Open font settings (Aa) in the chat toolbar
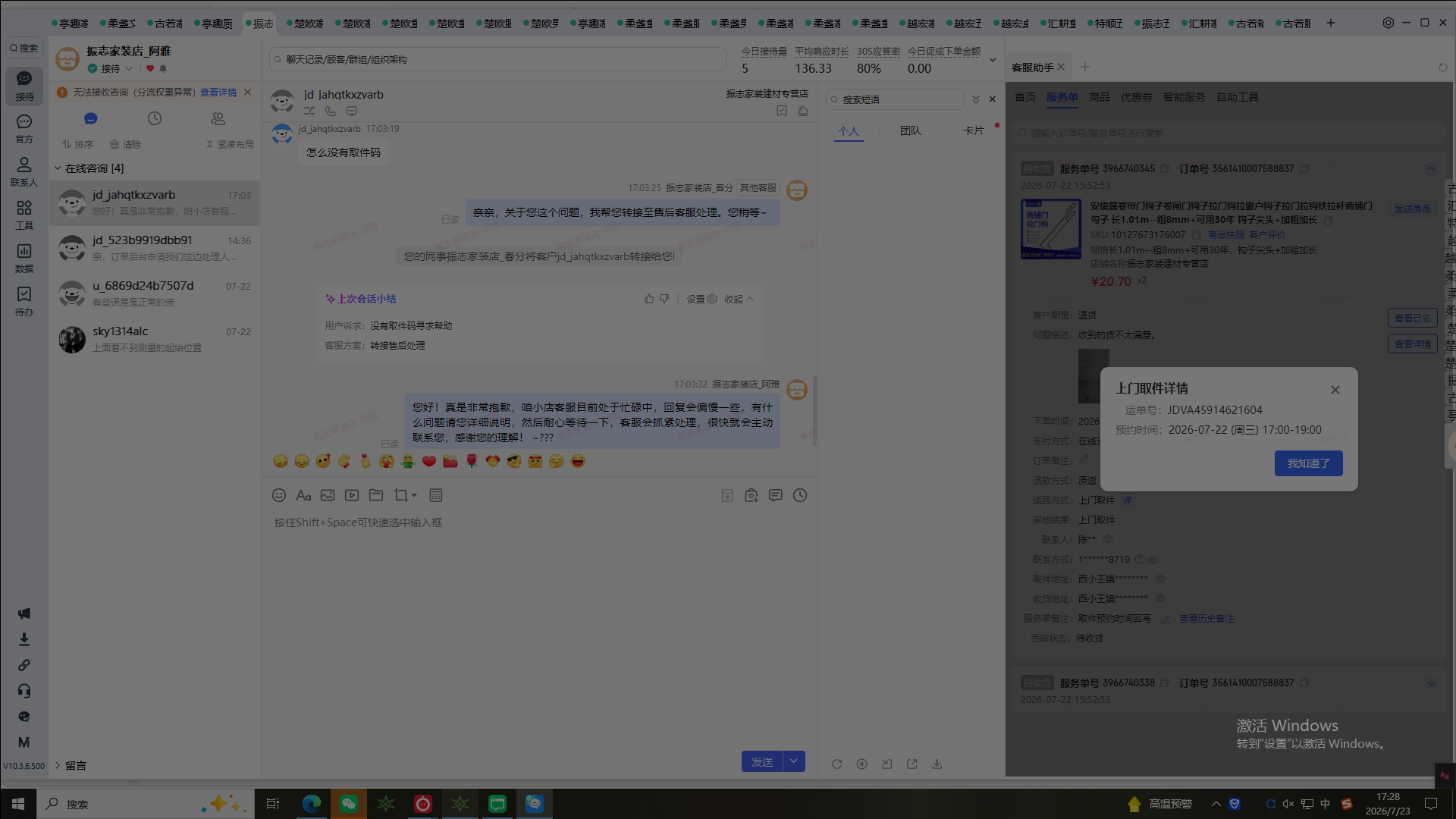 tap(303, 495)
